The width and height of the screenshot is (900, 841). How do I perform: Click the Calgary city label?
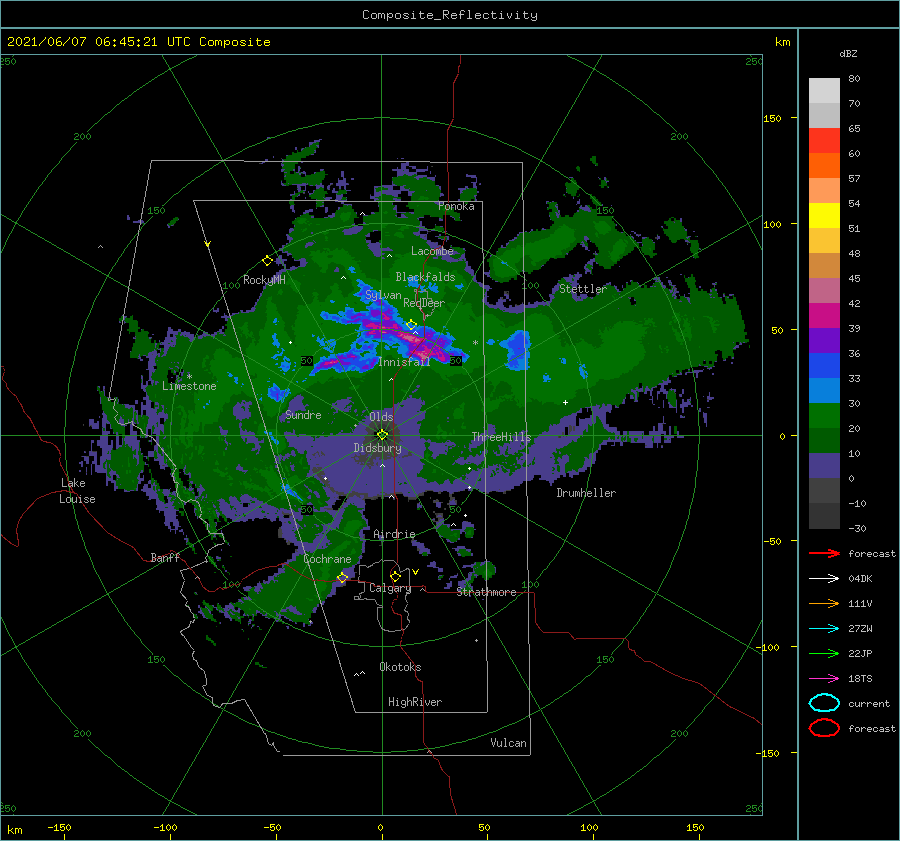tap(390, 588)
